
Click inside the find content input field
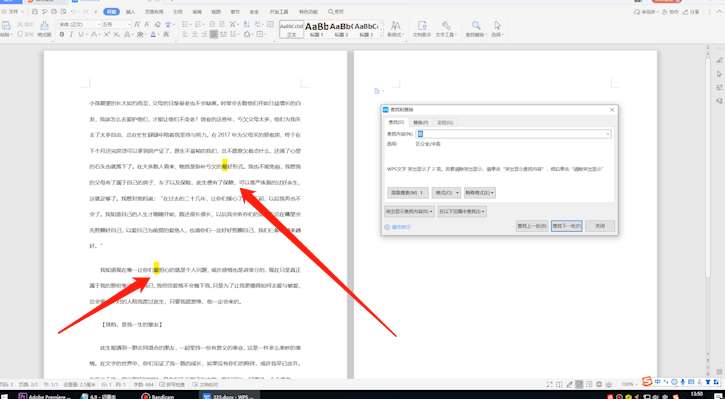pos(513,134)
